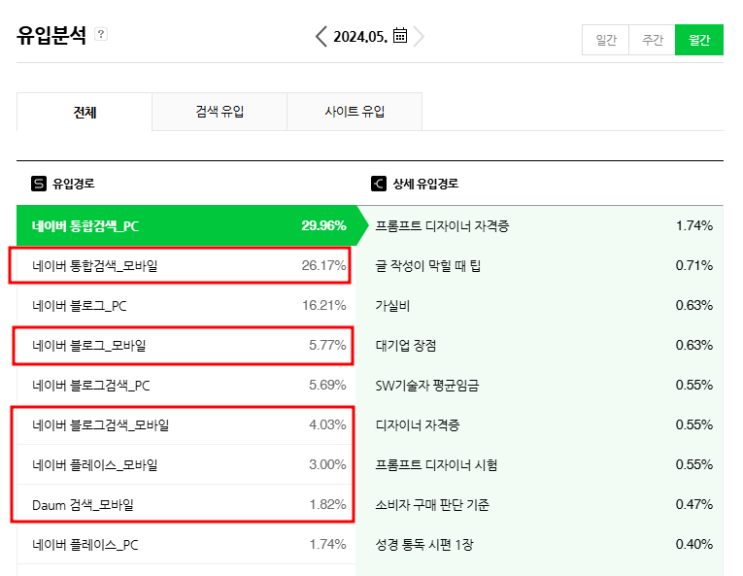
Task: Click the help question mark icon next to 유입분석
Action: coord(101,34)
